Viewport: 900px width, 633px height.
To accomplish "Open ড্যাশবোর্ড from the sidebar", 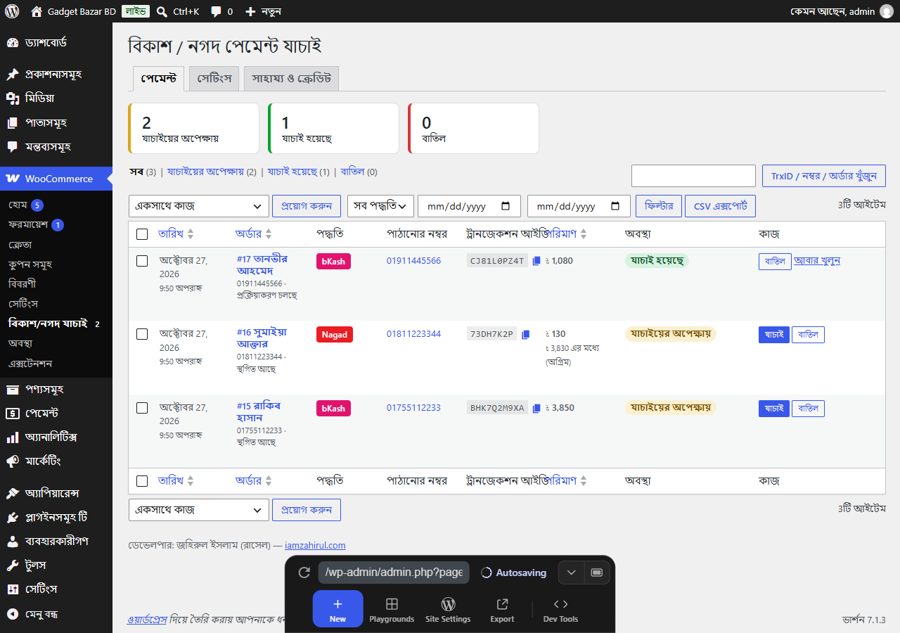I will (x=46, y=42).
